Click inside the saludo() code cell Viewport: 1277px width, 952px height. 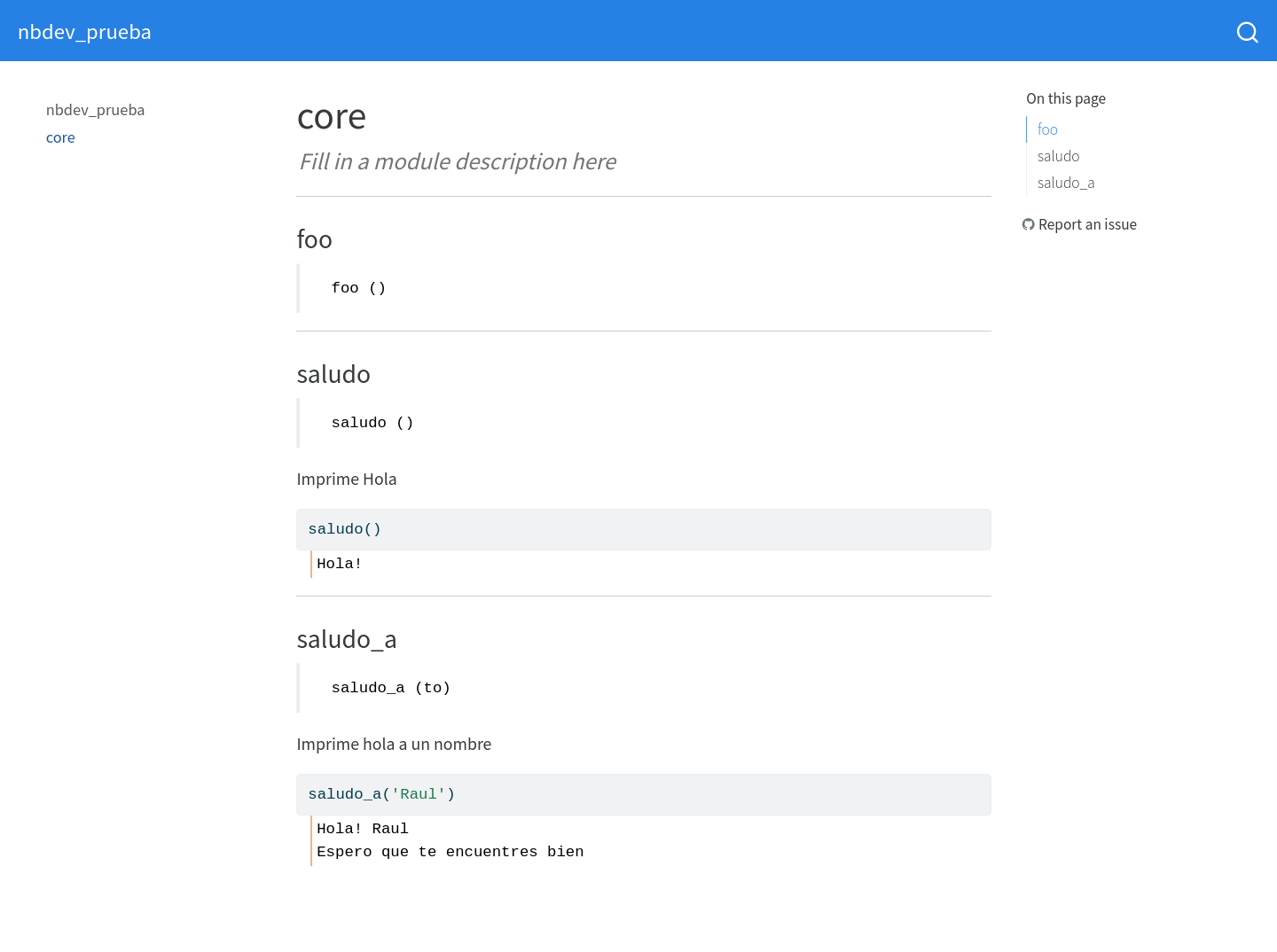point(643,529)
